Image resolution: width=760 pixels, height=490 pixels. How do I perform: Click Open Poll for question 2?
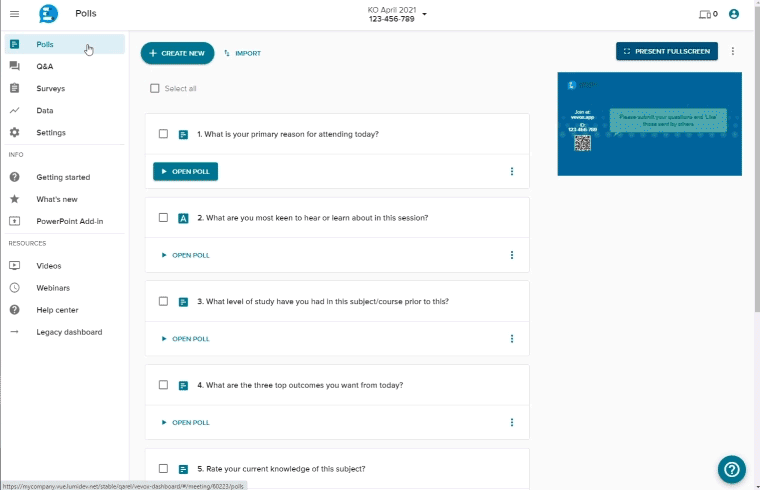point(186,255)
